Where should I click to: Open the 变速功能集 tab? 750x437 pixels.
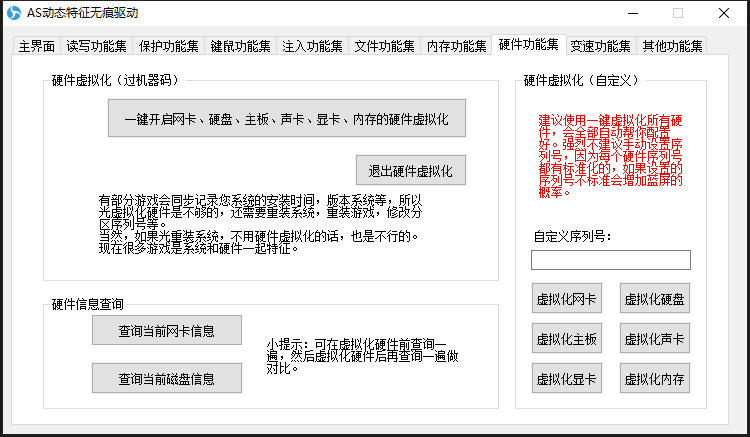[600, 46]
